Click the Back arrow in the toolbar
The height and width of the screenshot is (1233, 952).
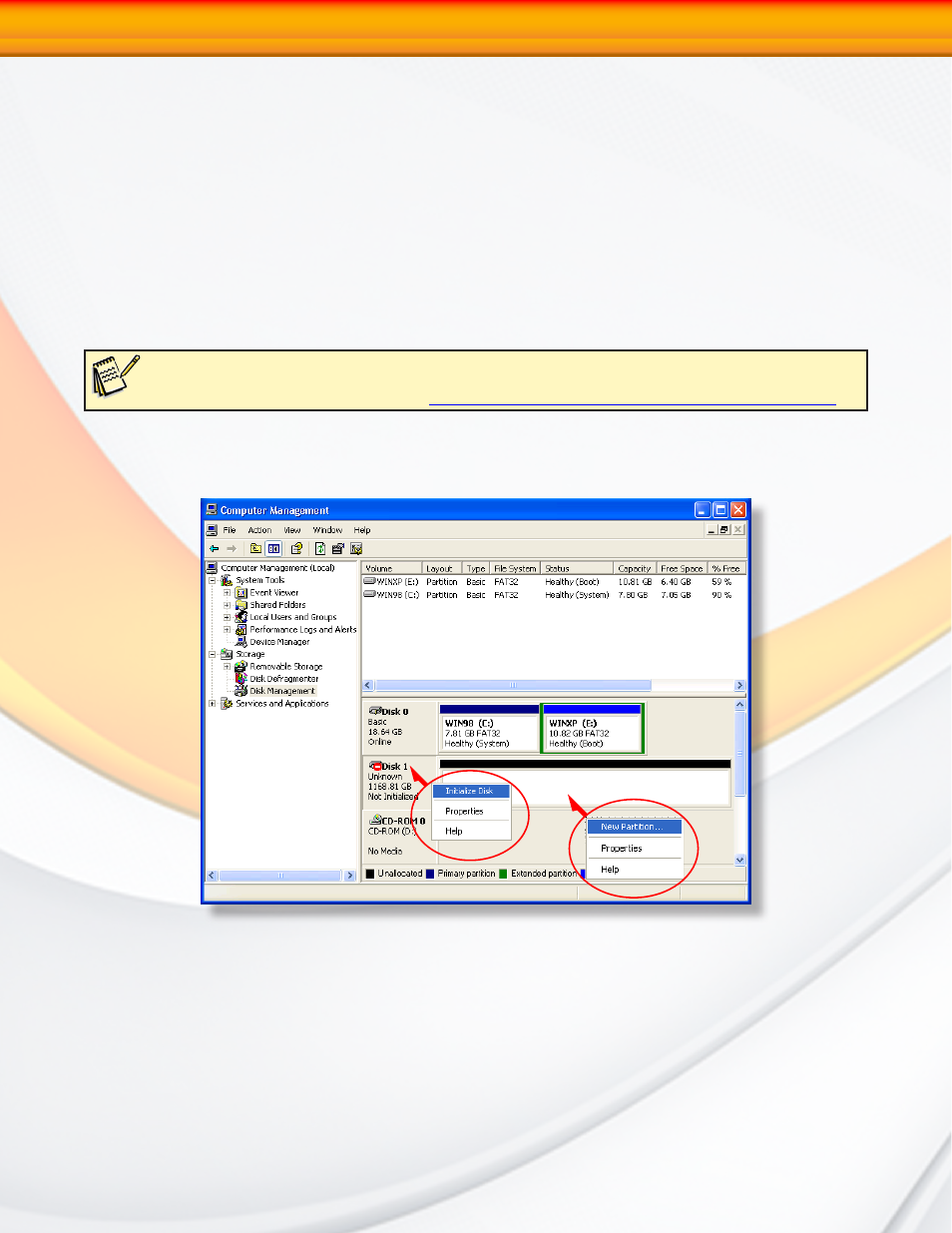pyautogui.click(x=214, y=548)
